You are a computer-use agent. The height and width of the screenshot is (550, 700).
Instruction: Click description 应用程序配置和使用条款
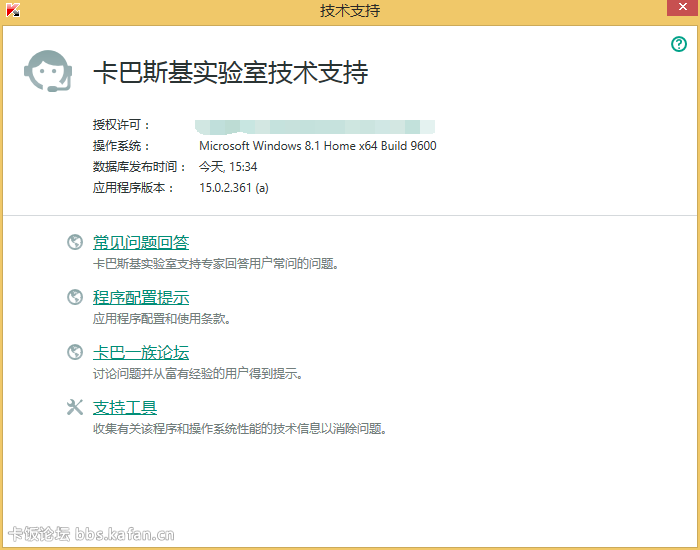162,319
